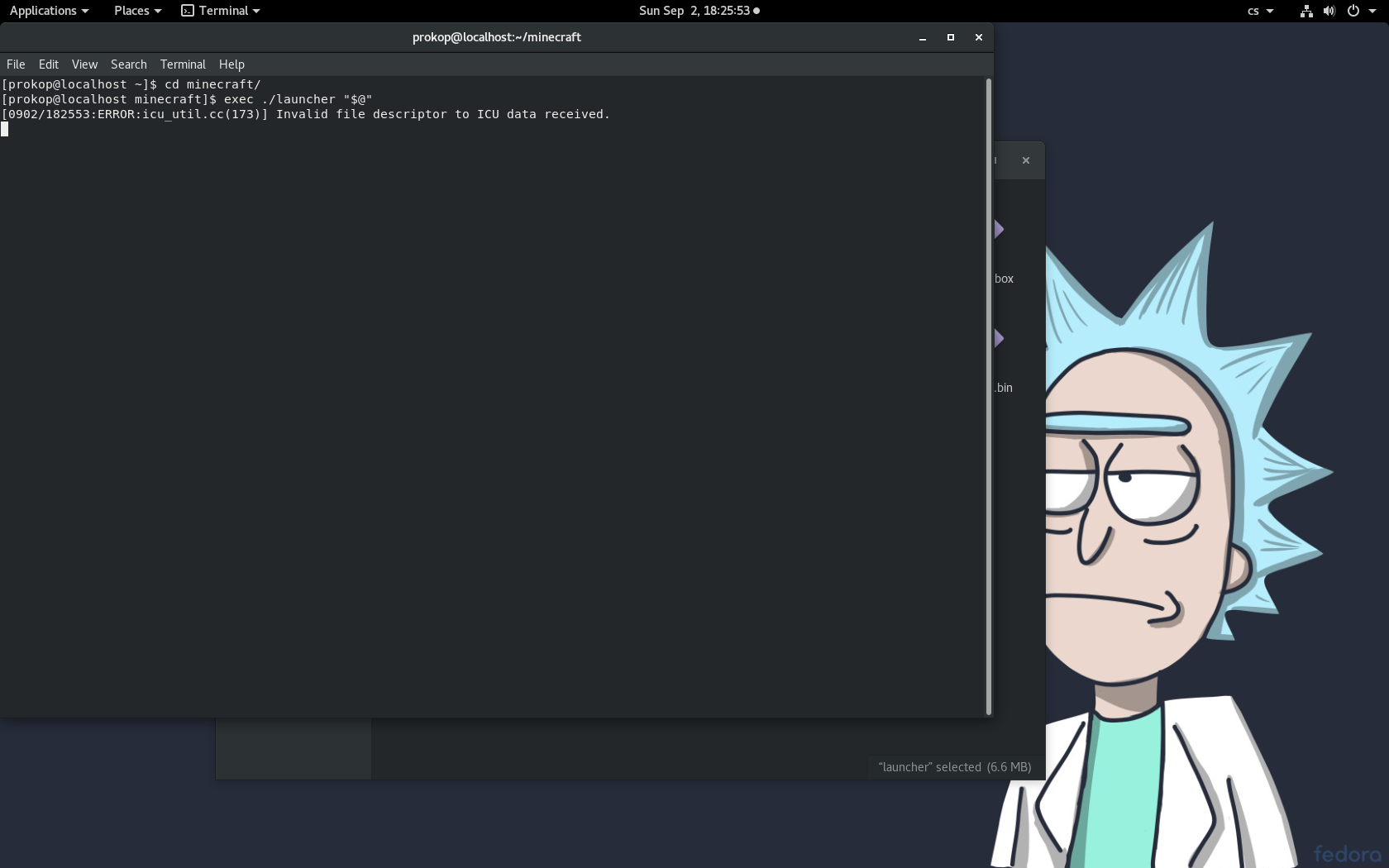
Task: Click the "box" file label in the file manager
Action: (x=1004, y=279)
